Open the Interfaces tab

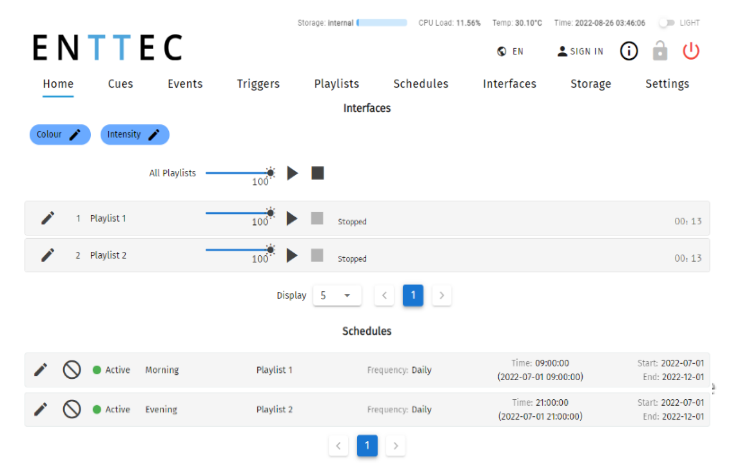coord(510,84)
